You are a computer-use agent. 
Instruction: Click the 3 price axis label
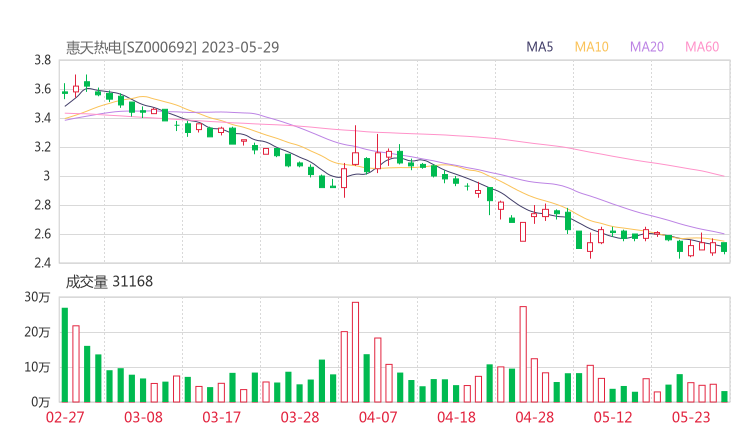(x=46, y=176)
